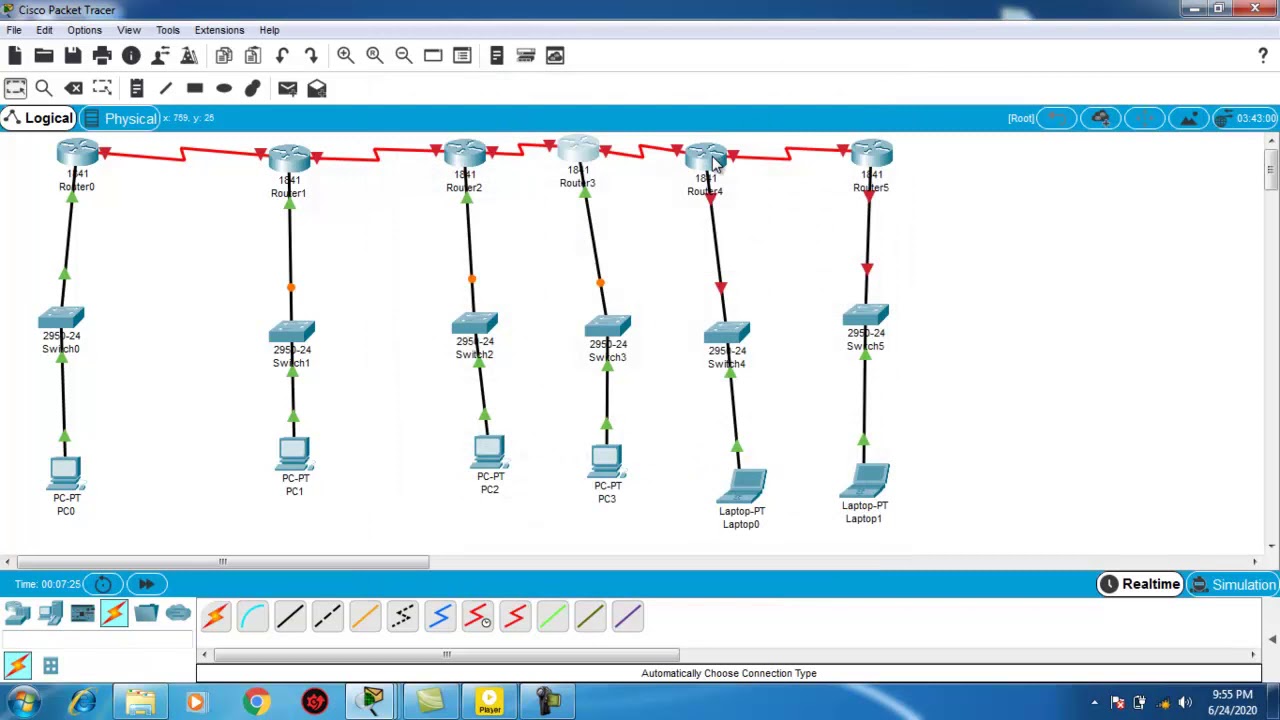Open Network Information icon
The height and width of the screenshot is (720, 1280).
tap(131, 56)
